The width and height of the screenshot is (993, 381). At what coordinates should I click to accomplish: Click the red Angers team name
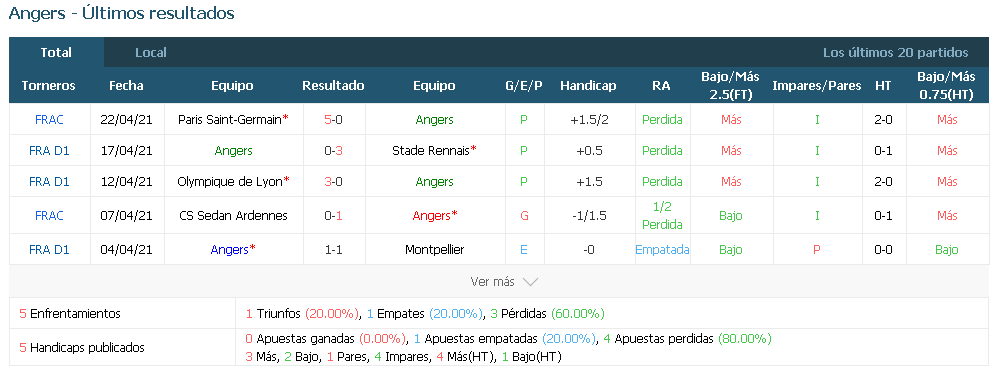431,216
